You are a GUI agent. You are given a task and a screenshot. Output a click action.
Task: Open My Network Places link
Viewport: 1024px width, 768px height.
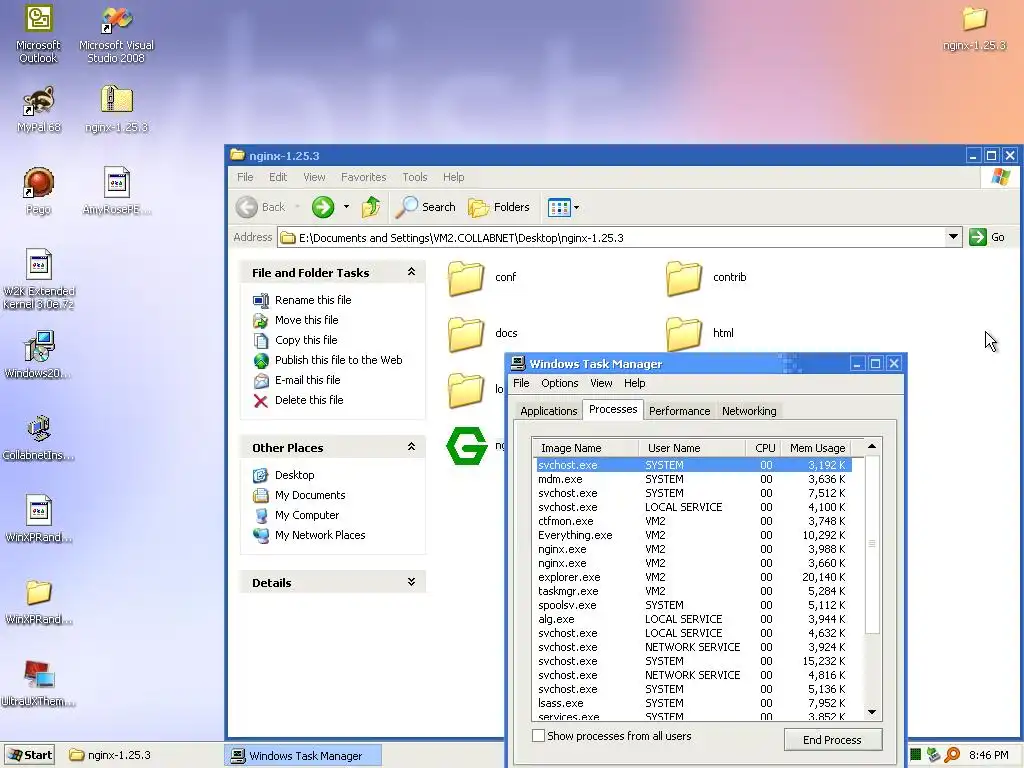pyautogui.click(x=320, y=535)
